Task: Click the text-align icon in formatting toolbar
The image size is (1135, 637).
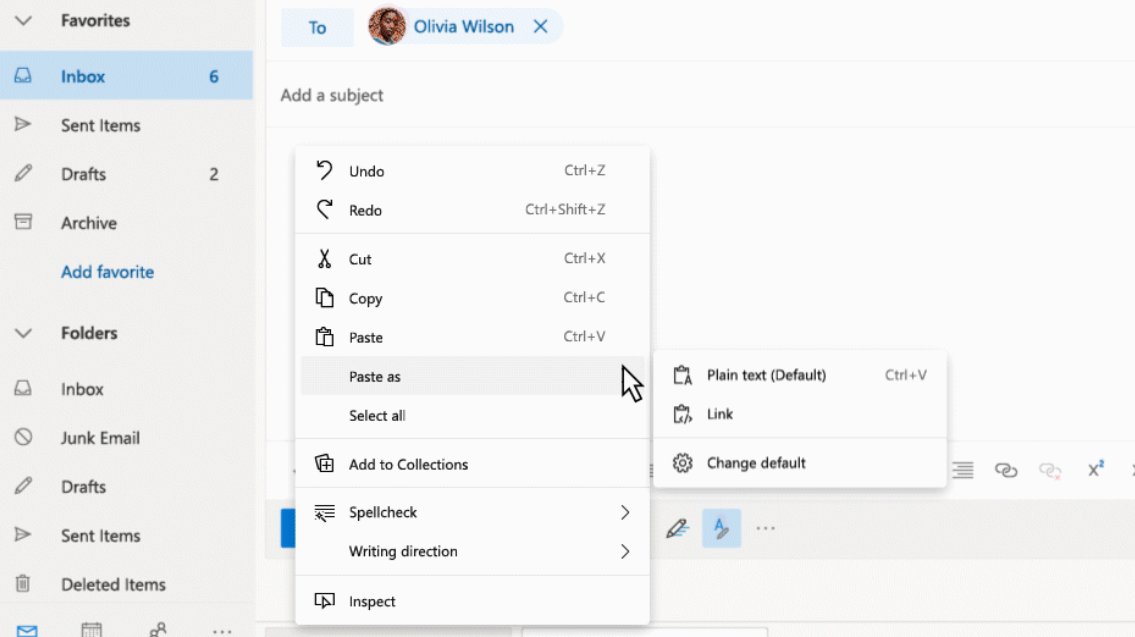Action: click(x=962, y=470)
